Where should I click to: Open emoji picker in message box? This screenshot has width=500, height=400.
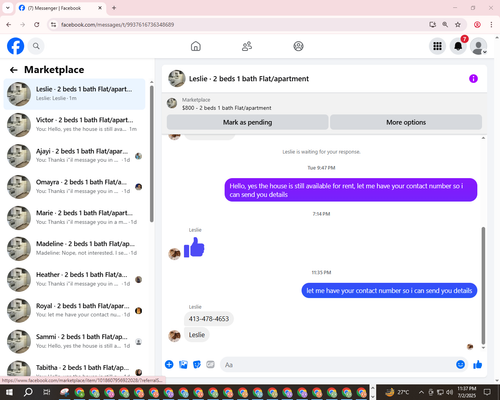coord(460,364)
